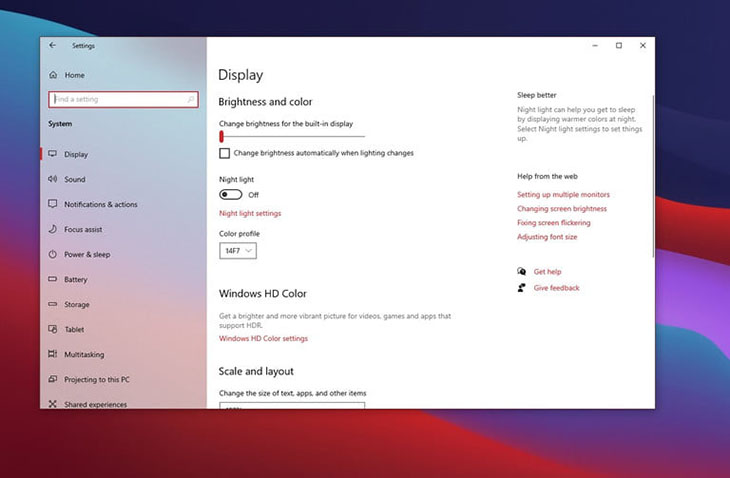Close the Settings window
The width and height of the screenshot is (730, 478).
pos(642,45)
